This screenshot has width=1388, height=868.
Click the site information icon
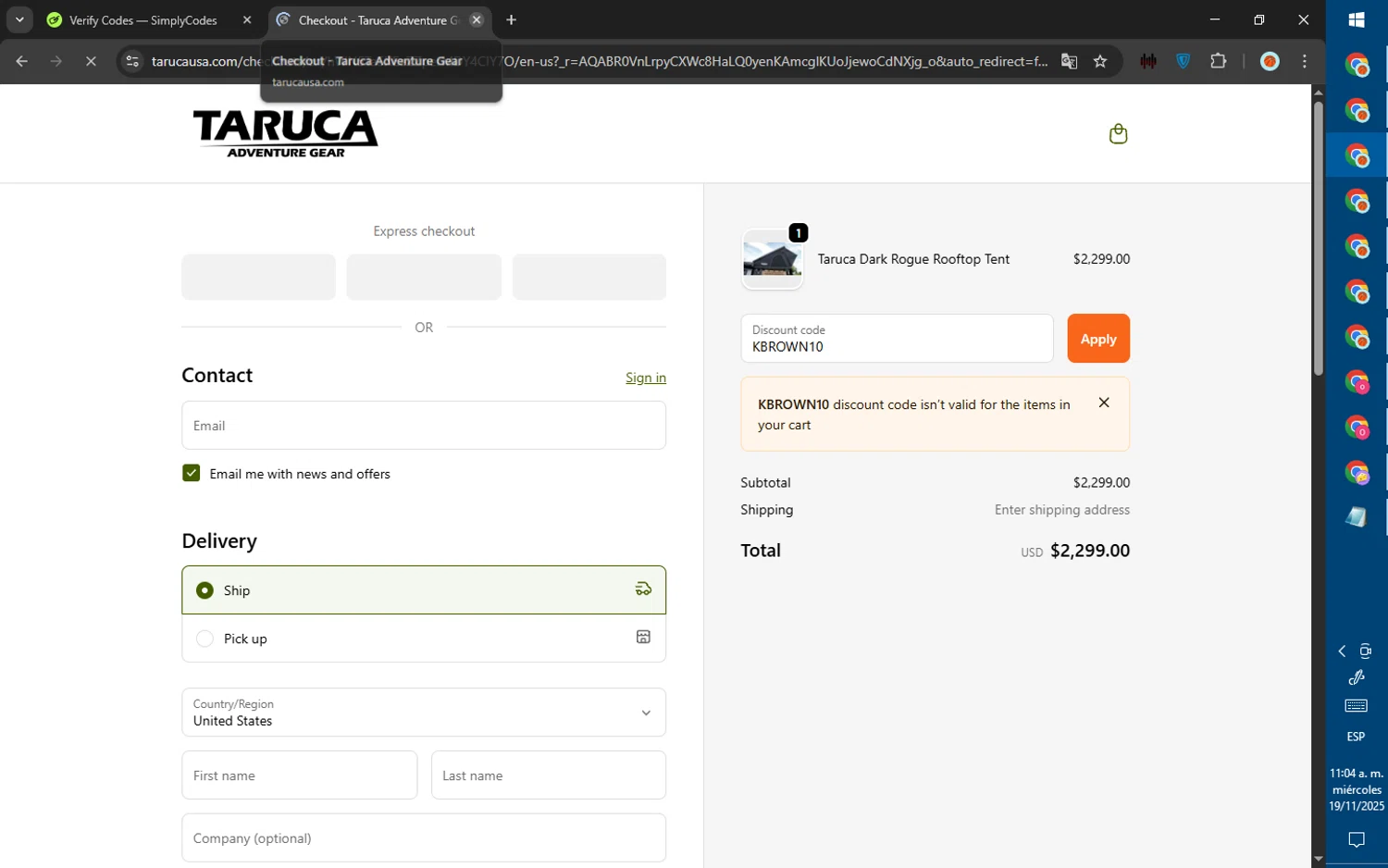pyautogui.click(x=132, y=62)
